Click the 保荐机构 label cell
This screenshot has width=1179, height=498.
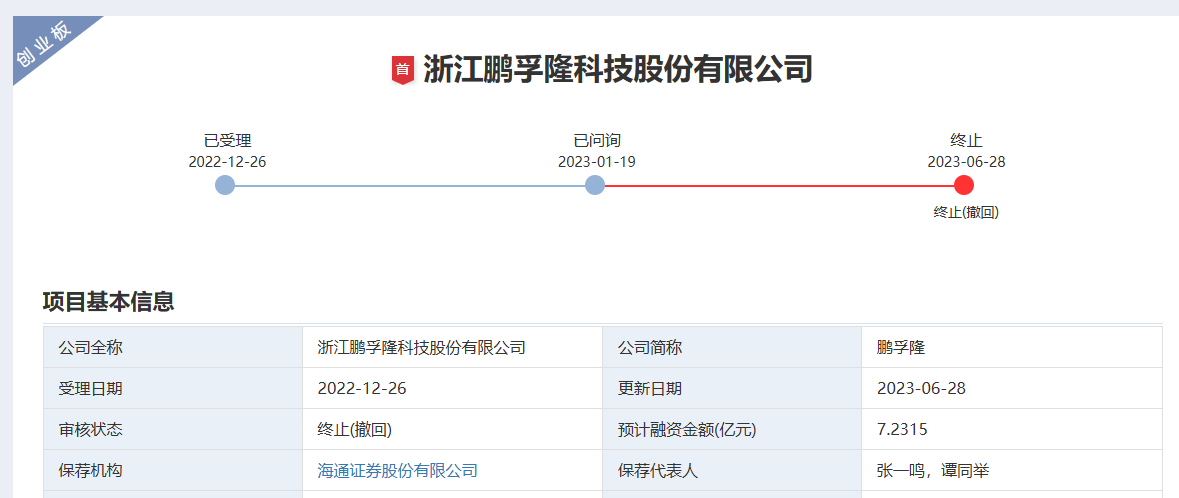tap(173, 471)
